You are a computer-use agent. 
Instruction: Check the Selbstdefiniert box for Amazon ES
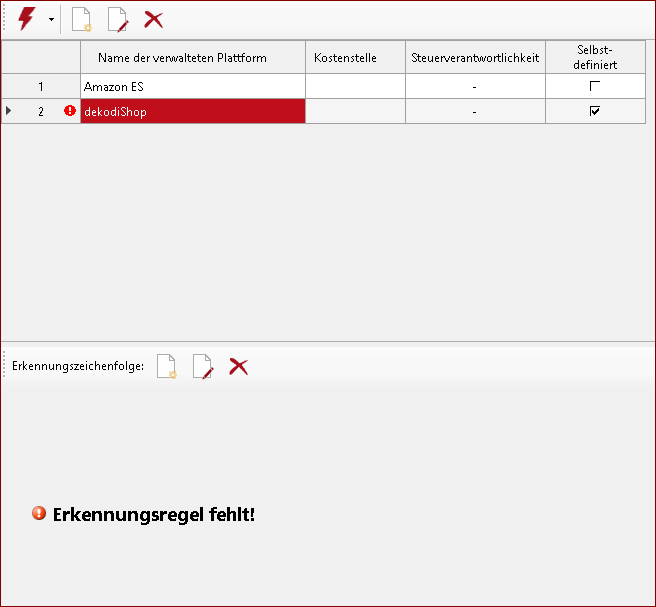(594, 86)
